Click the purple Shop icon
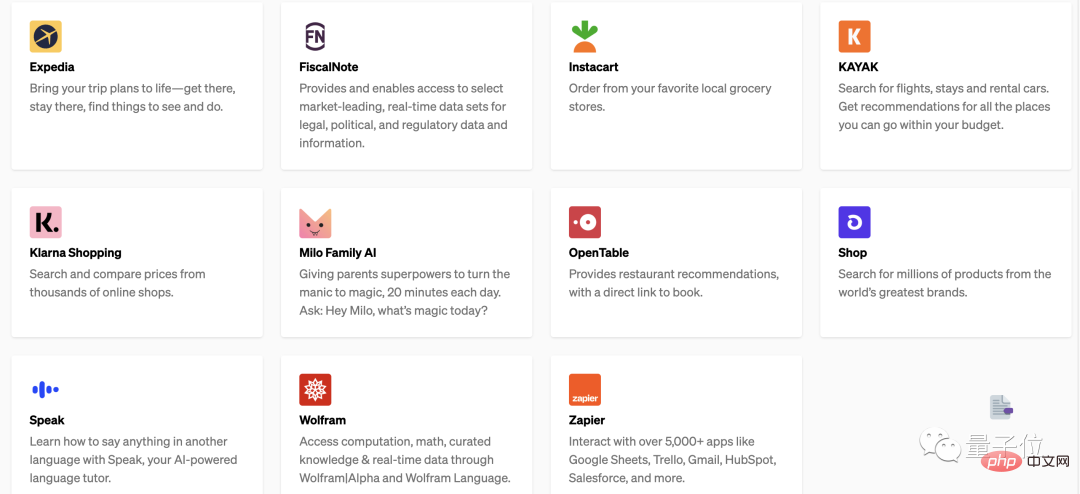The height and width of the screenshot is (494, 1080). pos(854,222)
